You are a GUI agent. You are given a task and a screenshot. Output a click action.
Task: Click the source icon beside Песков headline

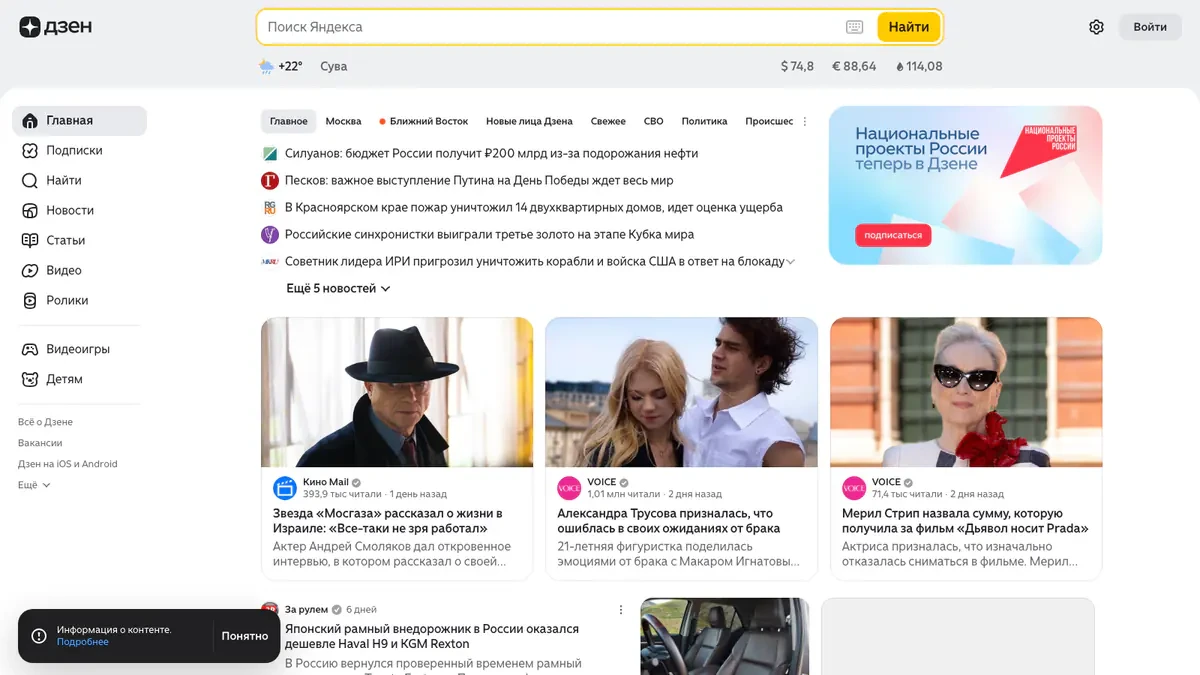tap(269, 181)
